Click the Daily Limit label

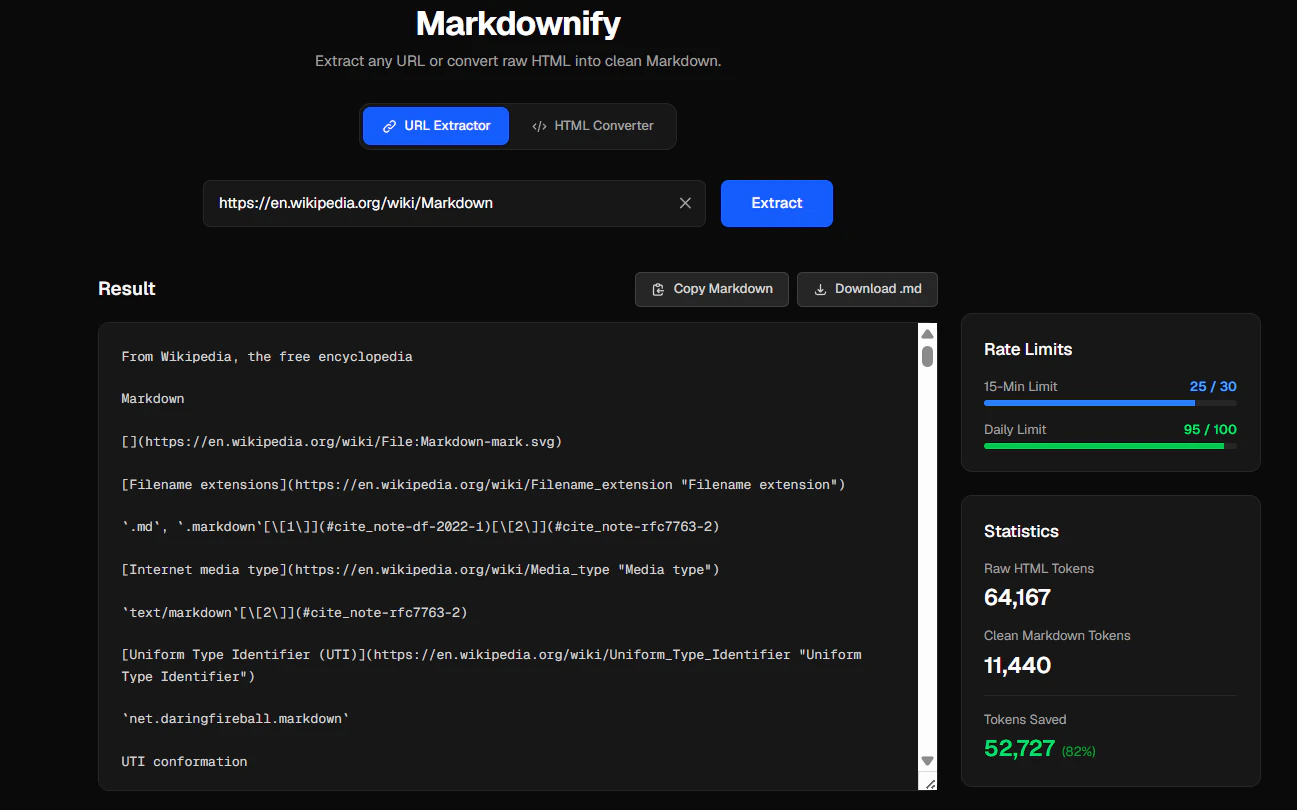(x=1015, y=429)
